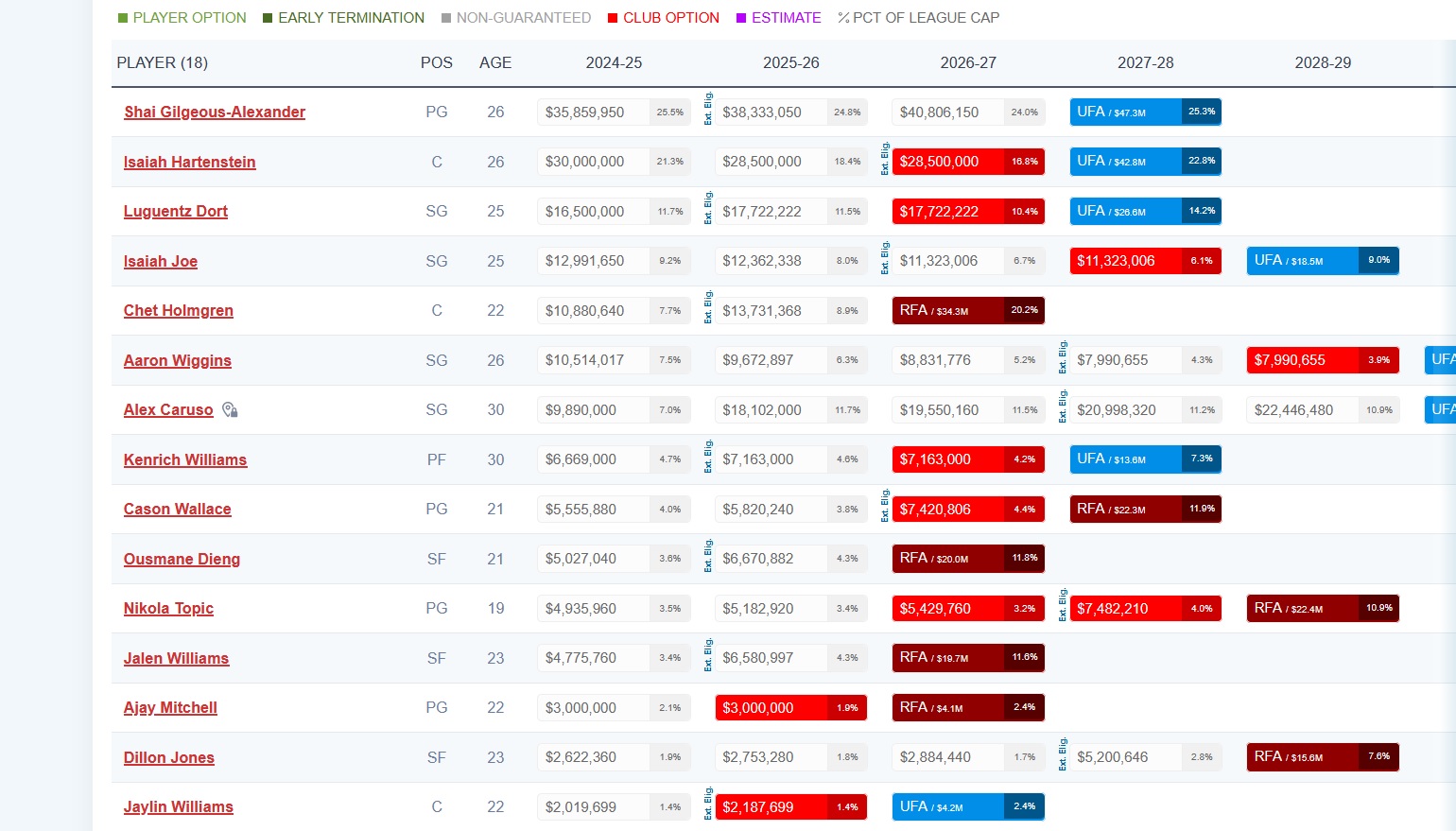Open Shai Gilgeous-Alexander's player page

tap(215, 112)
